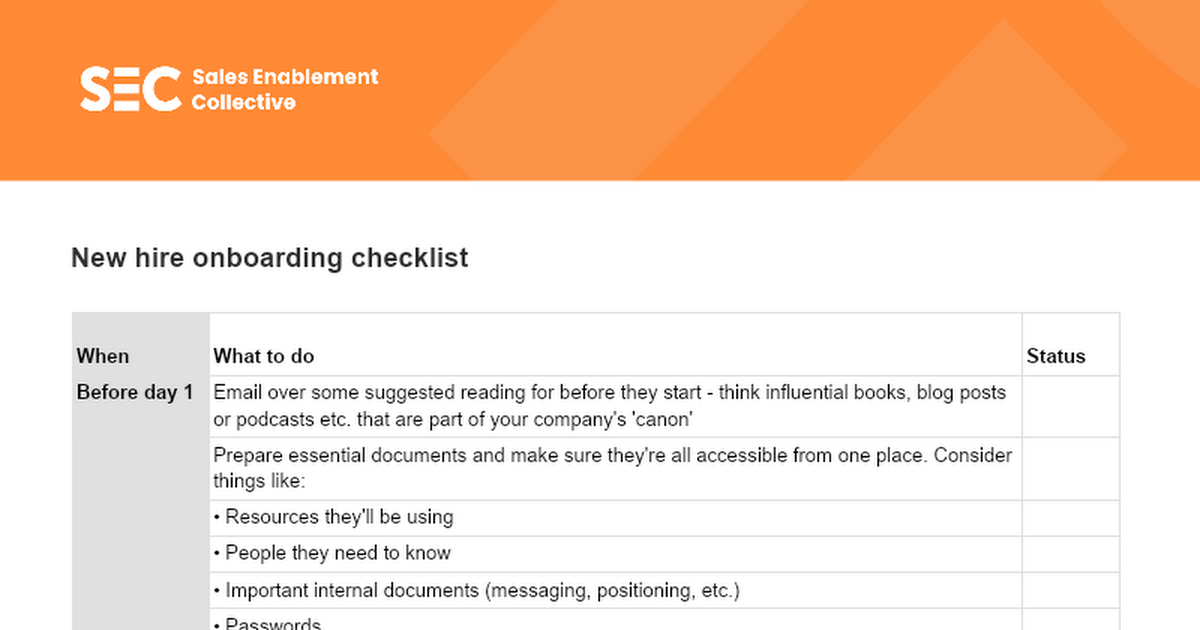Select the People they need to know row
This screenshot has width=1200, height=630.
coord(615,554)
